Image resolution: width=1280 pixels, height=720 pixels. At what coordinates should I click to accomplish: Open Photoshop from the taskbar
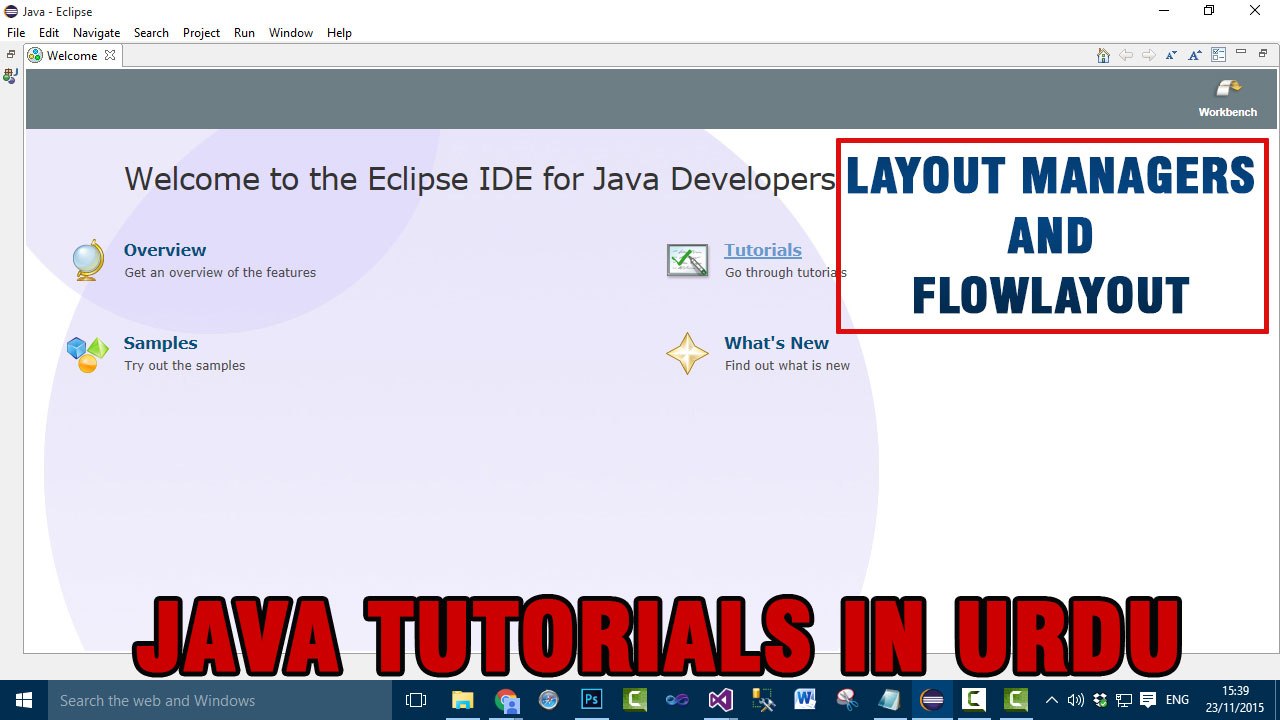[591, 700]
